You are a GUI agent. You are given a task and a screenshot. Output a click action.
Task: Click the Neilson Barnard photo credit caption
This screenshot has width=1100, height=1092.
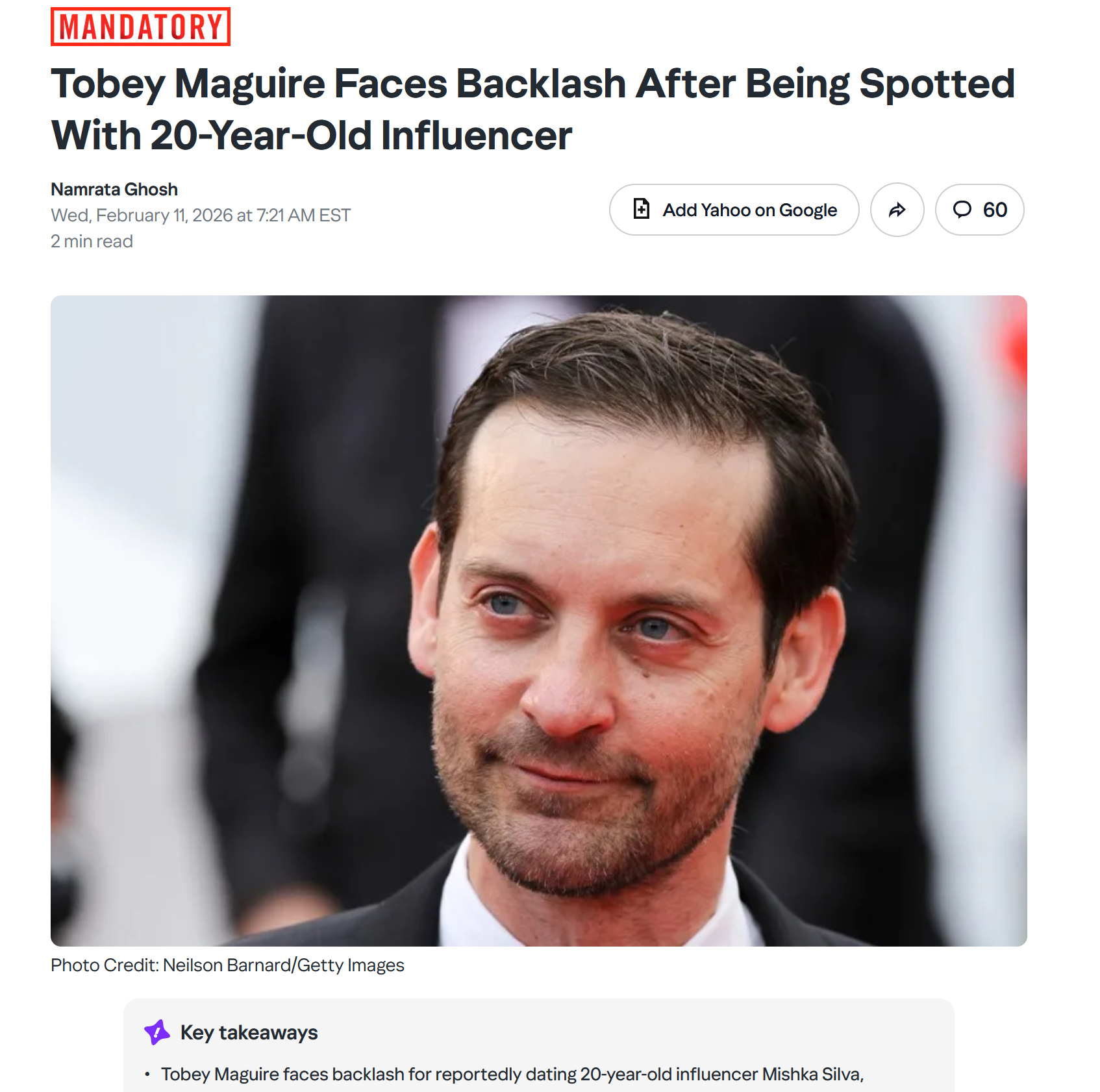click(227, 965)
